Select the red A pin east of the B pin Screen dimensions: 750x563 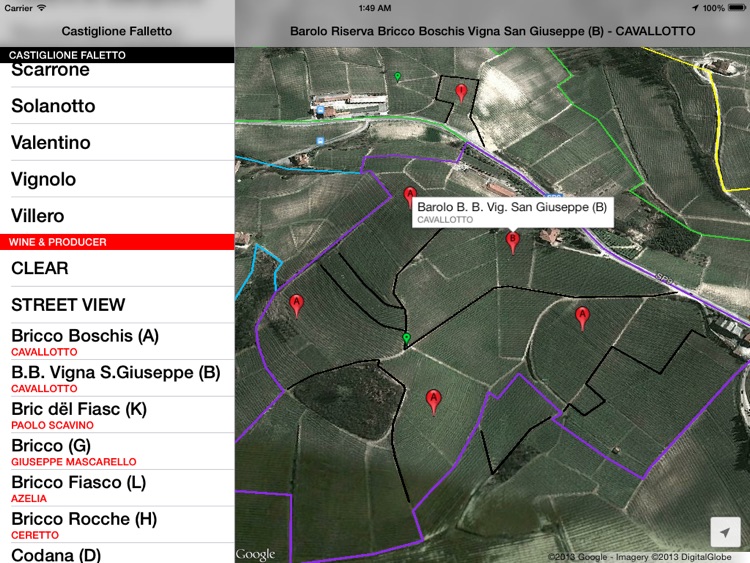pyautogui.click(x=582, y=318)
